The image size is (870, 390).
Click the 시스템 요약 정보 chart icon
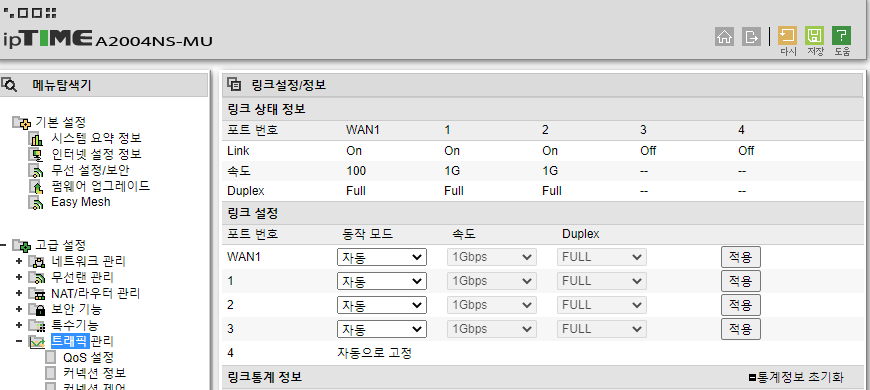[36, 139]
